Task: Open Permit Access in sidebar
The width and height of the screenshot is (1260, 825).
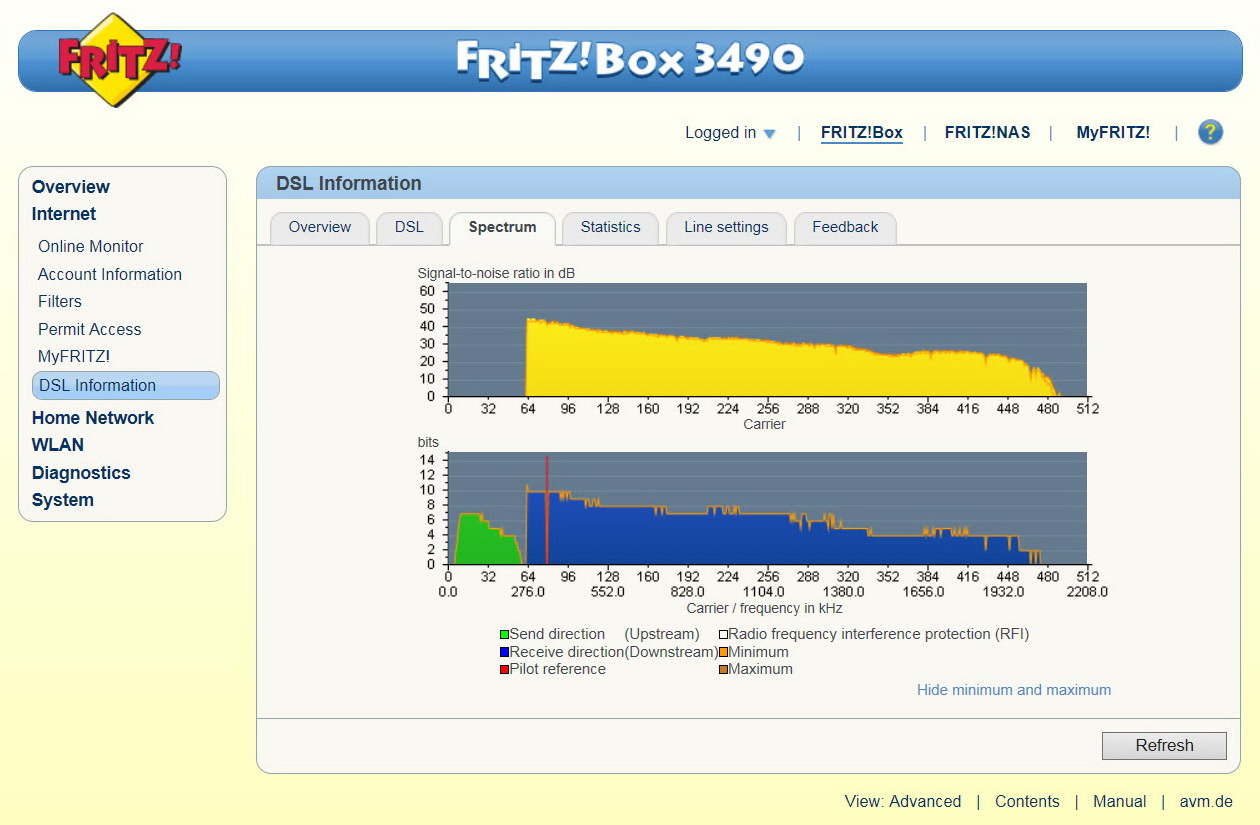Action: pyautogui.click(x=90, y=329)
